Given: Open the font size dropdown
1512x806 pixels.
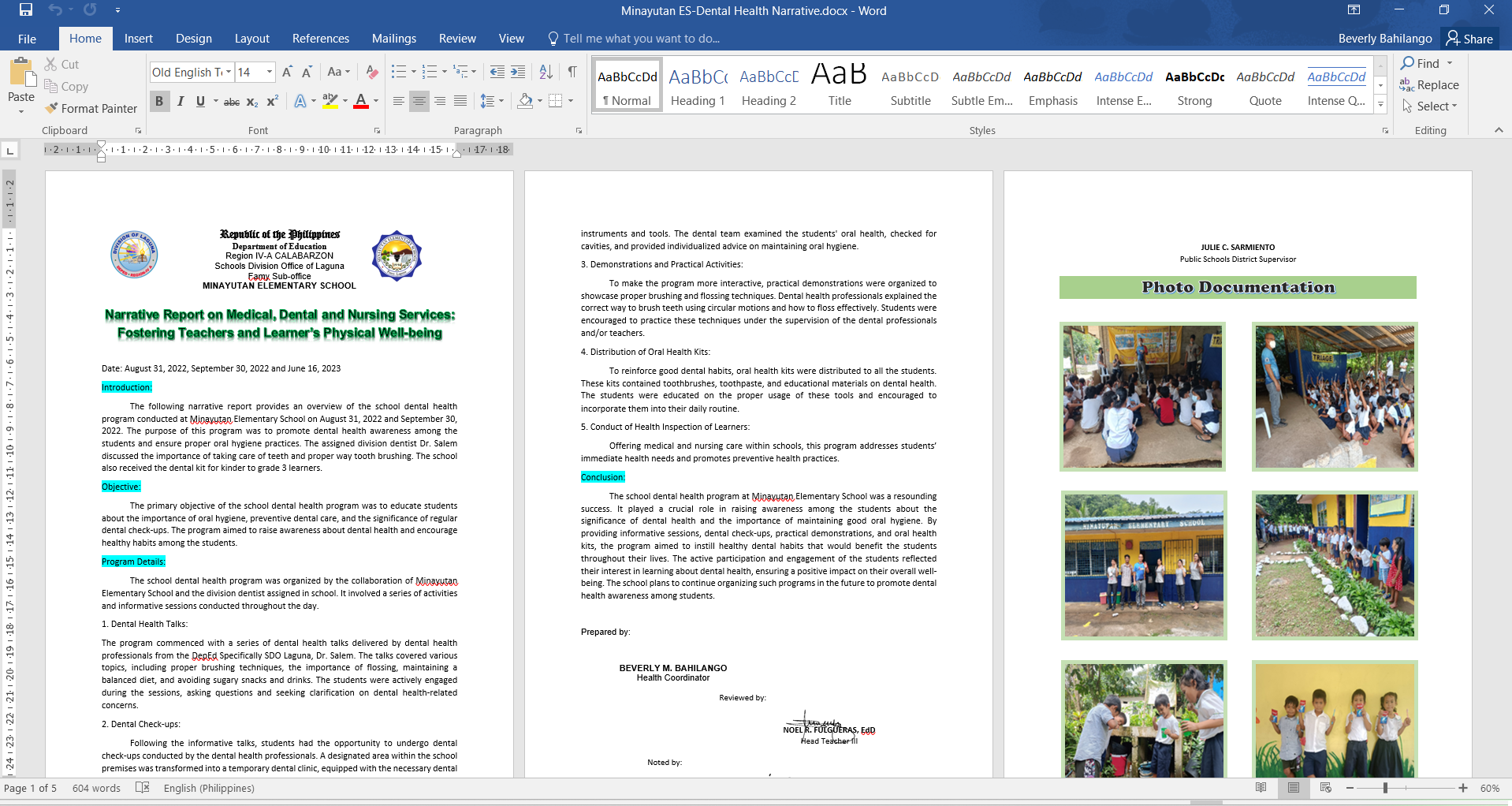Looking at the screenshot, I should click(270, 72).
